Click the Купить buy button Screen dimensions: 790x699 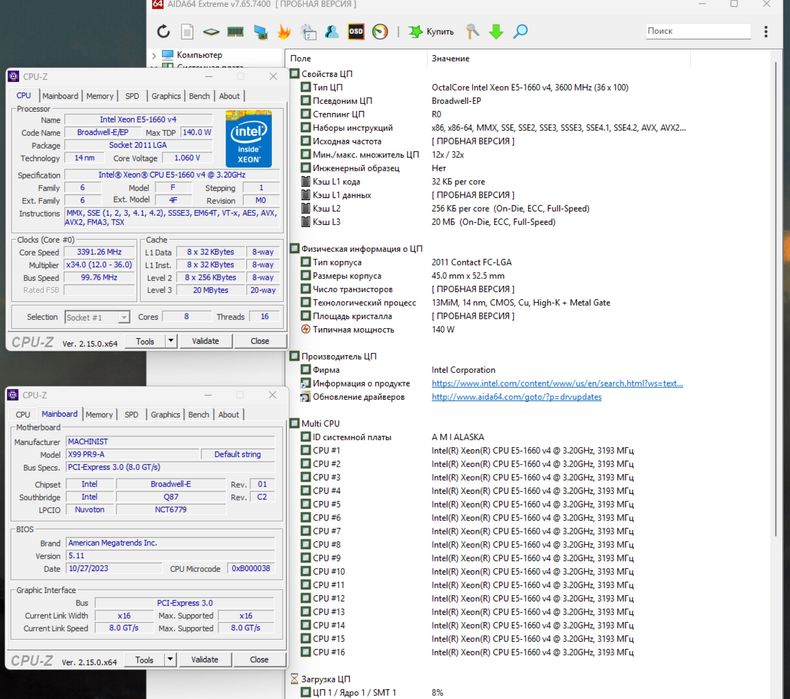point(431,31)
